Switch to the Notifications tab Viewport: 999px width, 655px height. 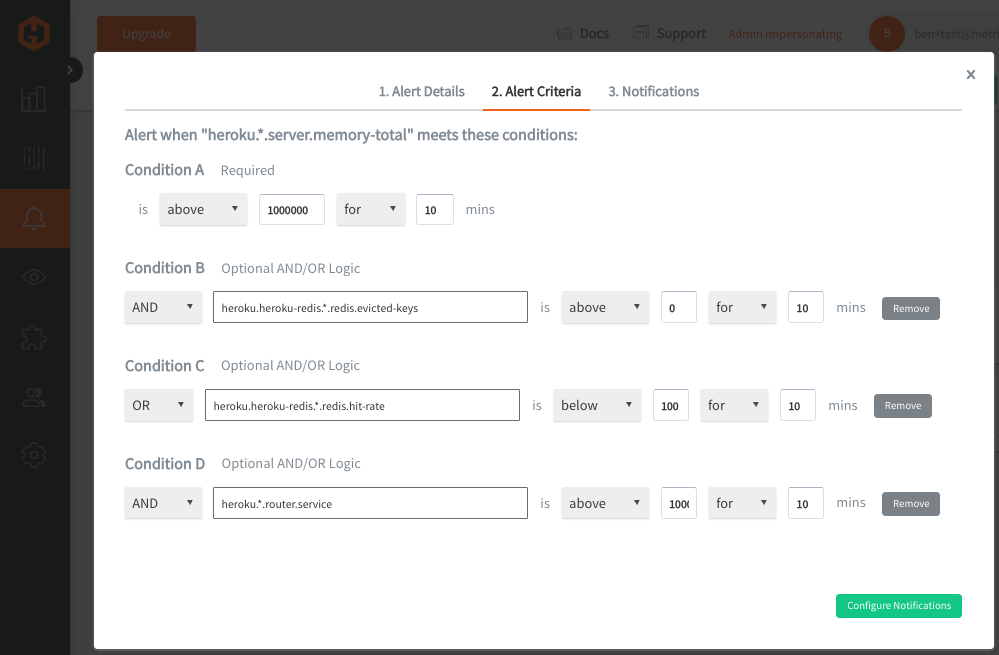654,92
